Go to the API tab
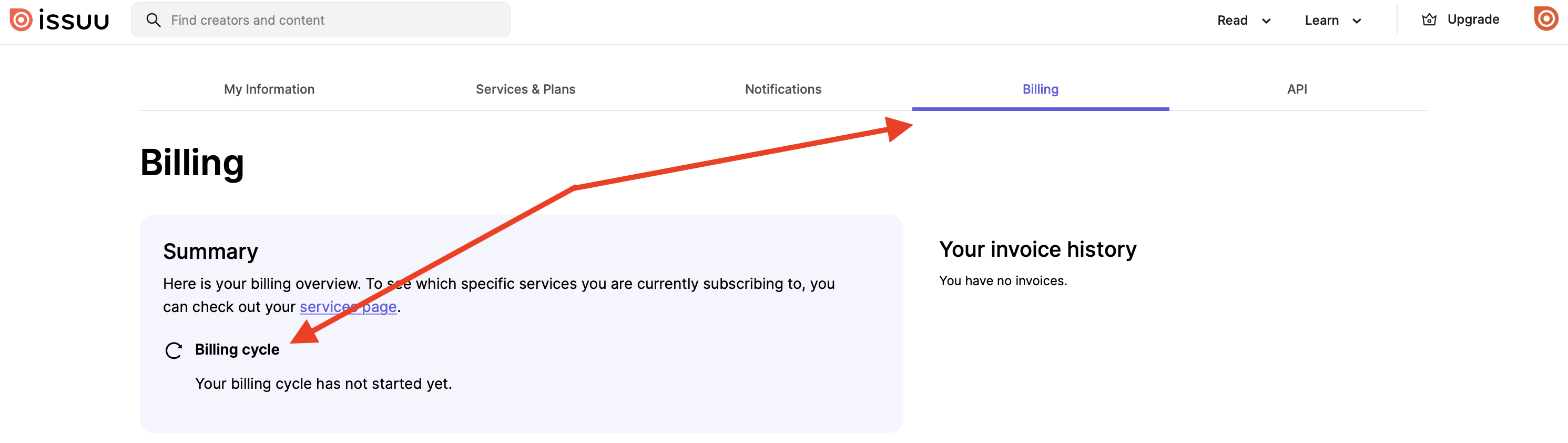Viewport: 1568px width, 443px height. point(1297,89)
